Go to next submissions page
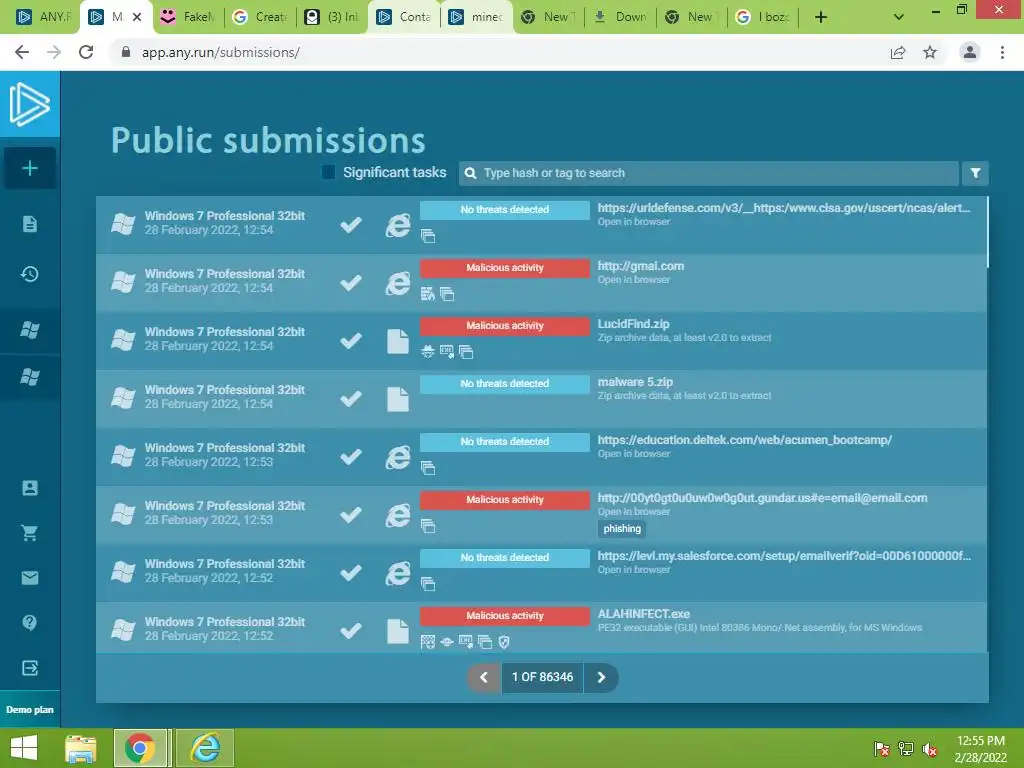This screenshot has height=768, width=1024. point(601,677)
